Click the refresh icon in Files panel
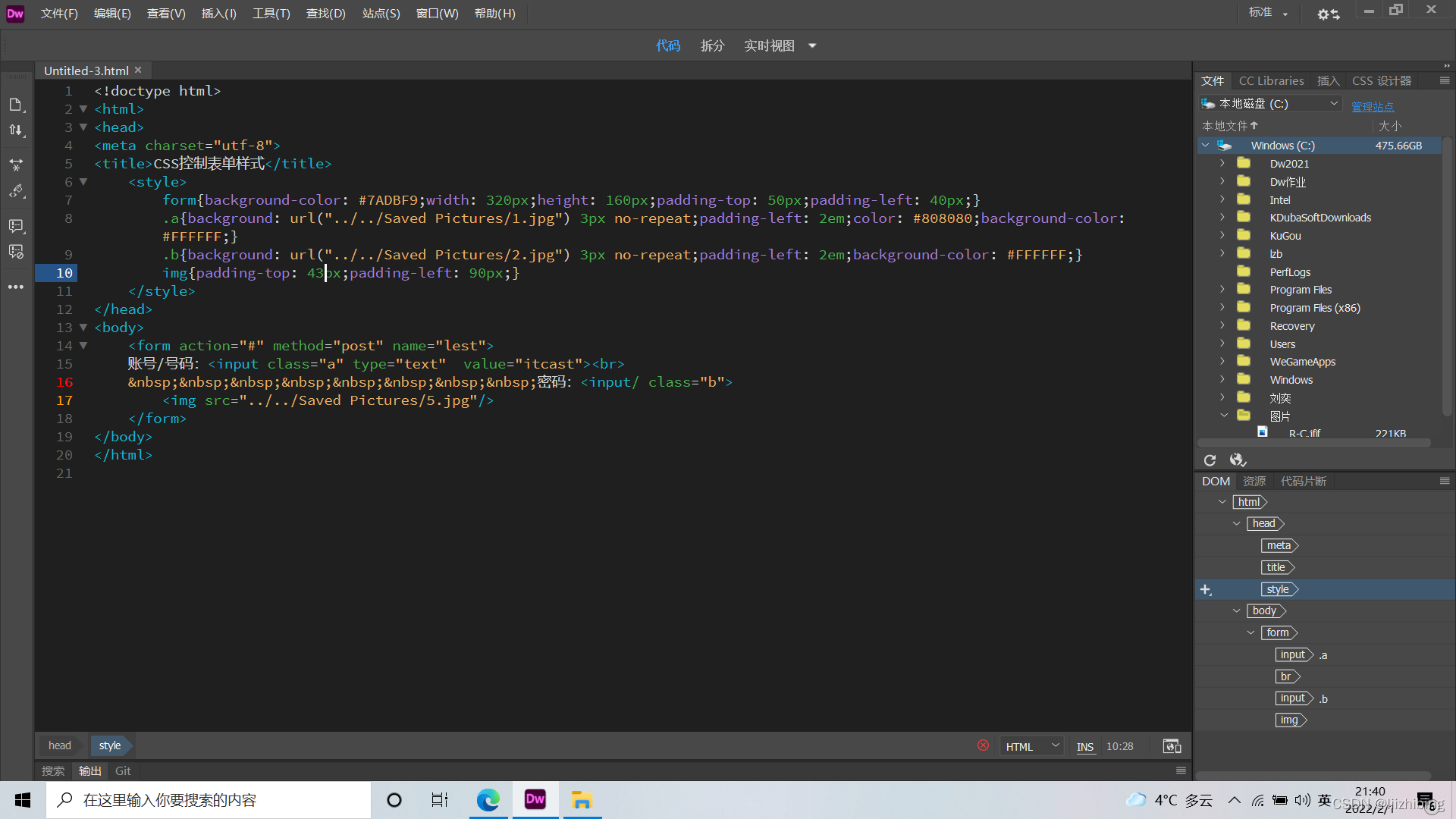This screenshot has width=1456, height=819. click(1210, 460)
